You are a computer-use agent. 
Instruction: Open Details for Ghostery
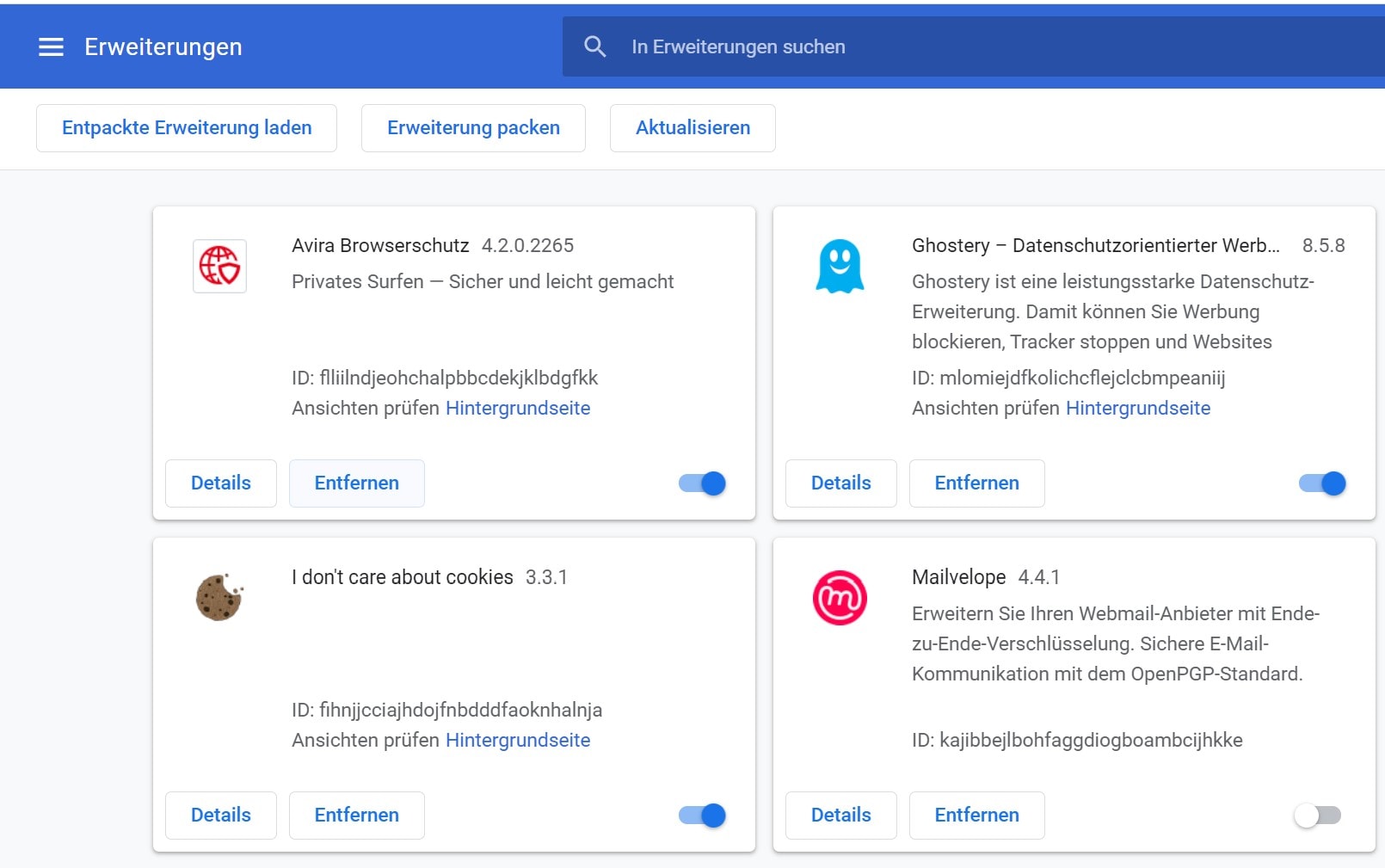click(841, 483)
